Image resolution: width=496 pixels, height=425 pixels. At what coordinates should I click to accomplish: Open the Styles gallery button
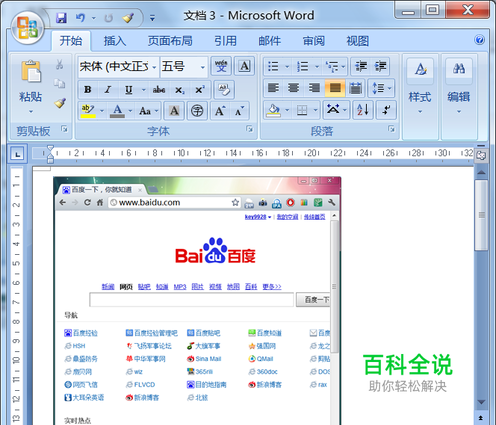pos(420,86)
